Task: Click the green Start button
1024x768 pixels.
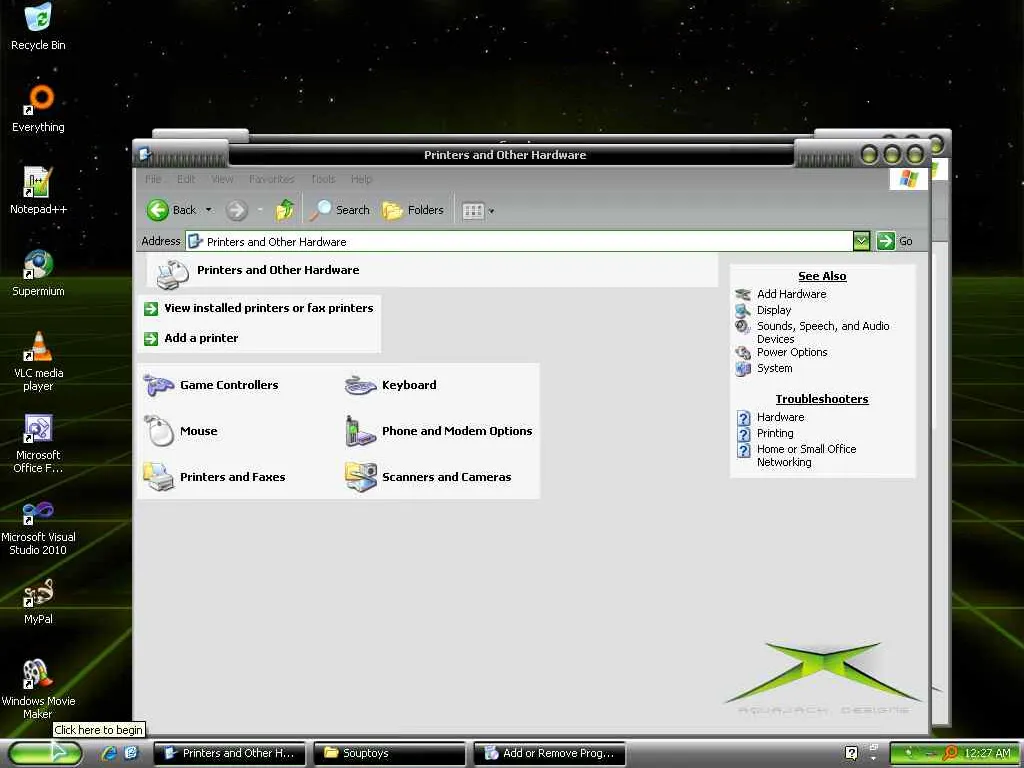Action: [44, 753]
